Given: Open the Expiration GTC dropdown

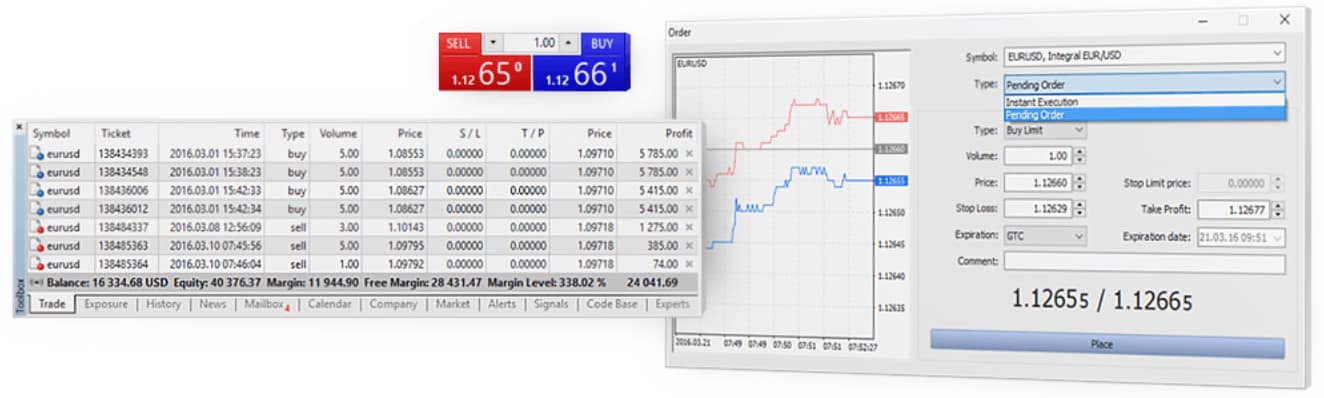Looking at the screenshot, I should click(x=1045, y=236).
